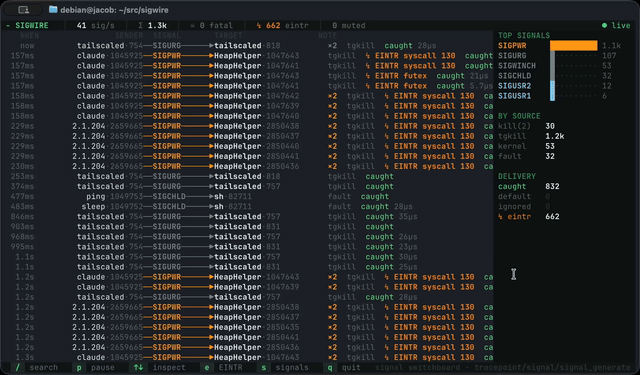640x375 pixels.
Task: Click the SIGWIRE title in top bar
Action: pyautogui.click(x=32, y=25)
